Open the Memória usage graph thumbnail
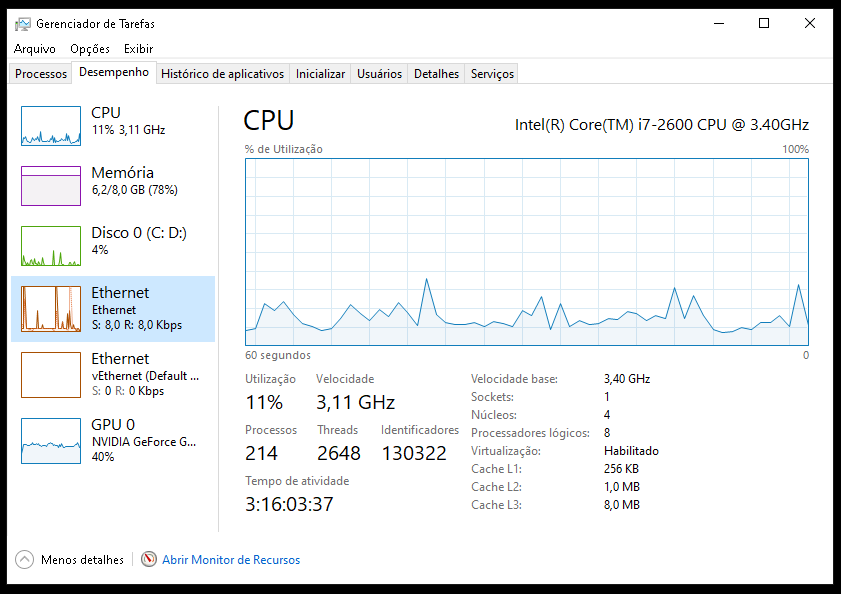Screen dimensions: 841x594 pos(51,186)
